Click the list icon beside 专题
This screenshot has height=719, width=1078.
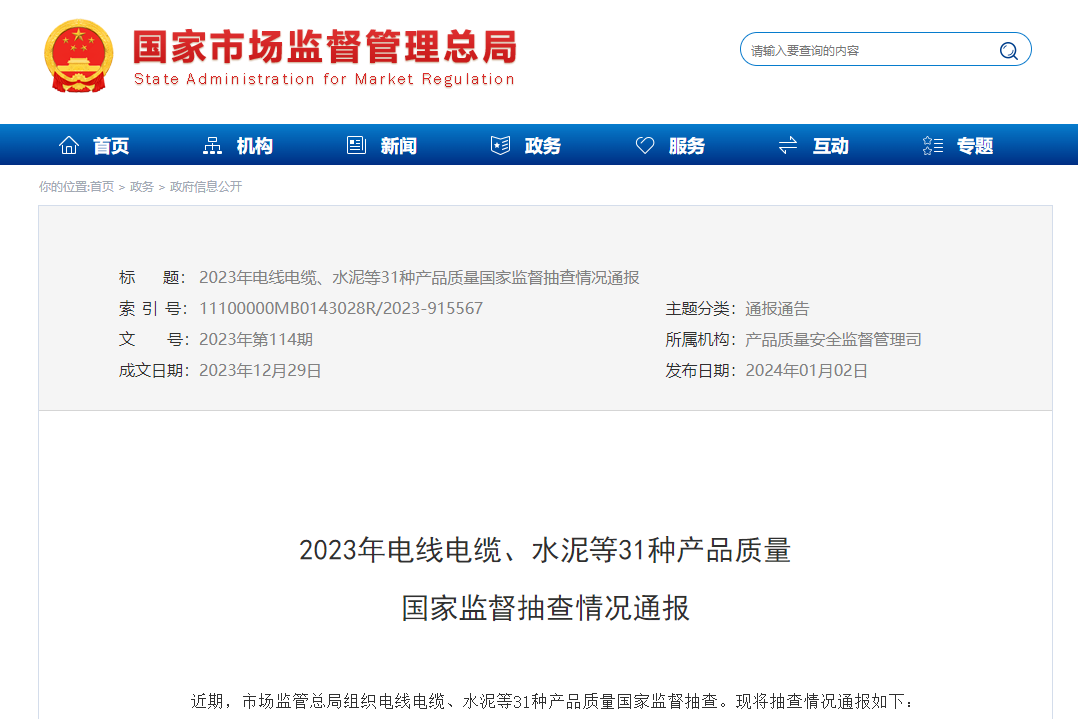click(x=932, y=146)
